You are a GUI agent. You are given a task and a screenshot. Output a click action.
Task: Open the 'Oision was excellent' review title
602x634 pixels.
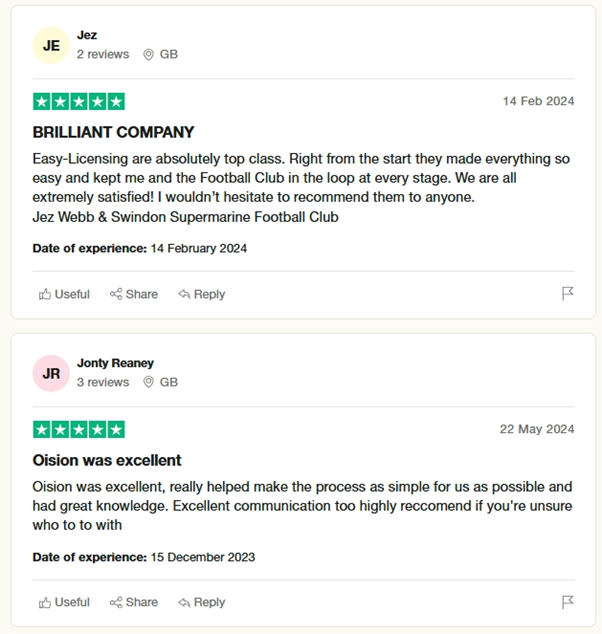107,460
